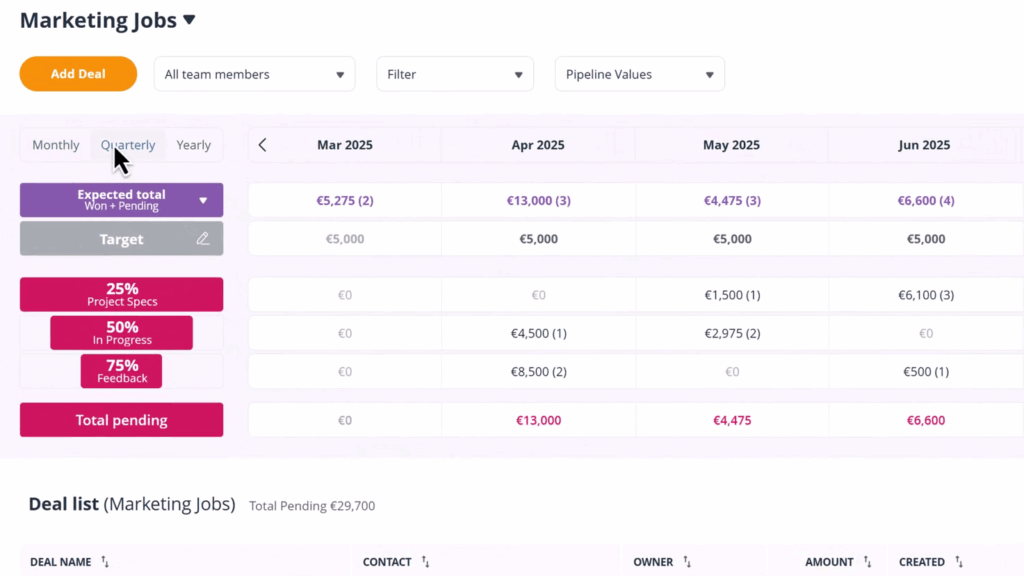This screenshot has height=576, width=1024.
Task: Click the Total pending row label
Action: coord(121,419)
